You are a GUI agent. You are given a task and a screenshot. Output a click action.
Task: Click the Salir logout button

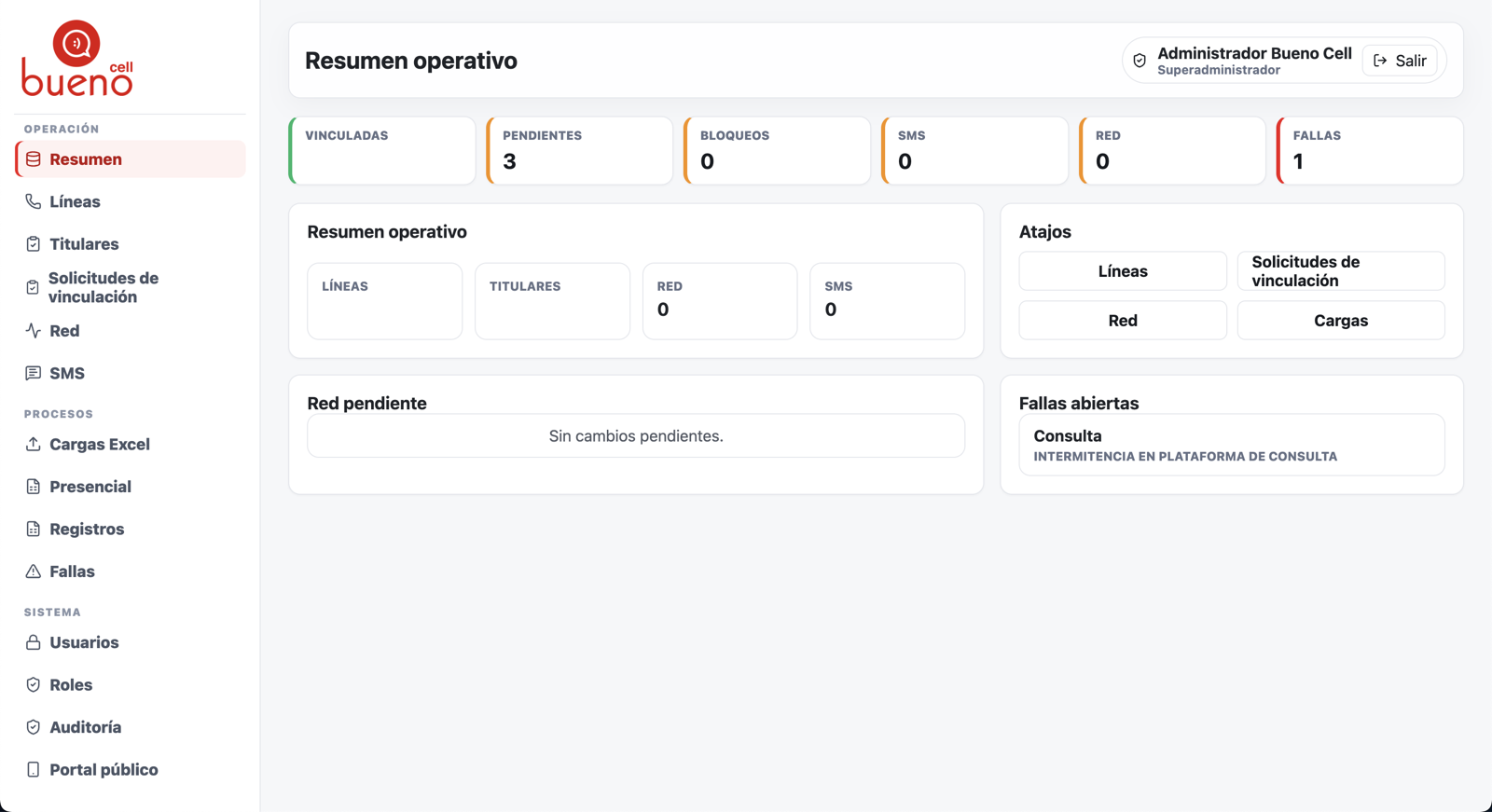pyautogui.click(x=1400, y=61)
